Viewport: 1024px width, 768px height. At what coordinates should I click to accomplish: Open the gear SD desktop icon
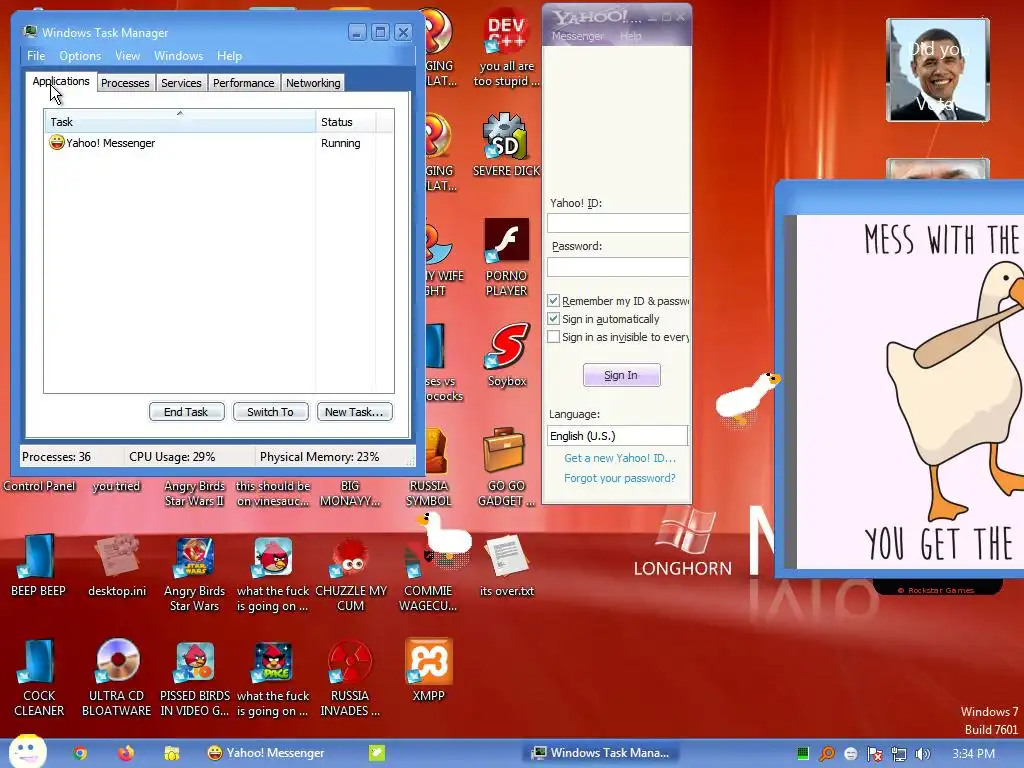506,144
